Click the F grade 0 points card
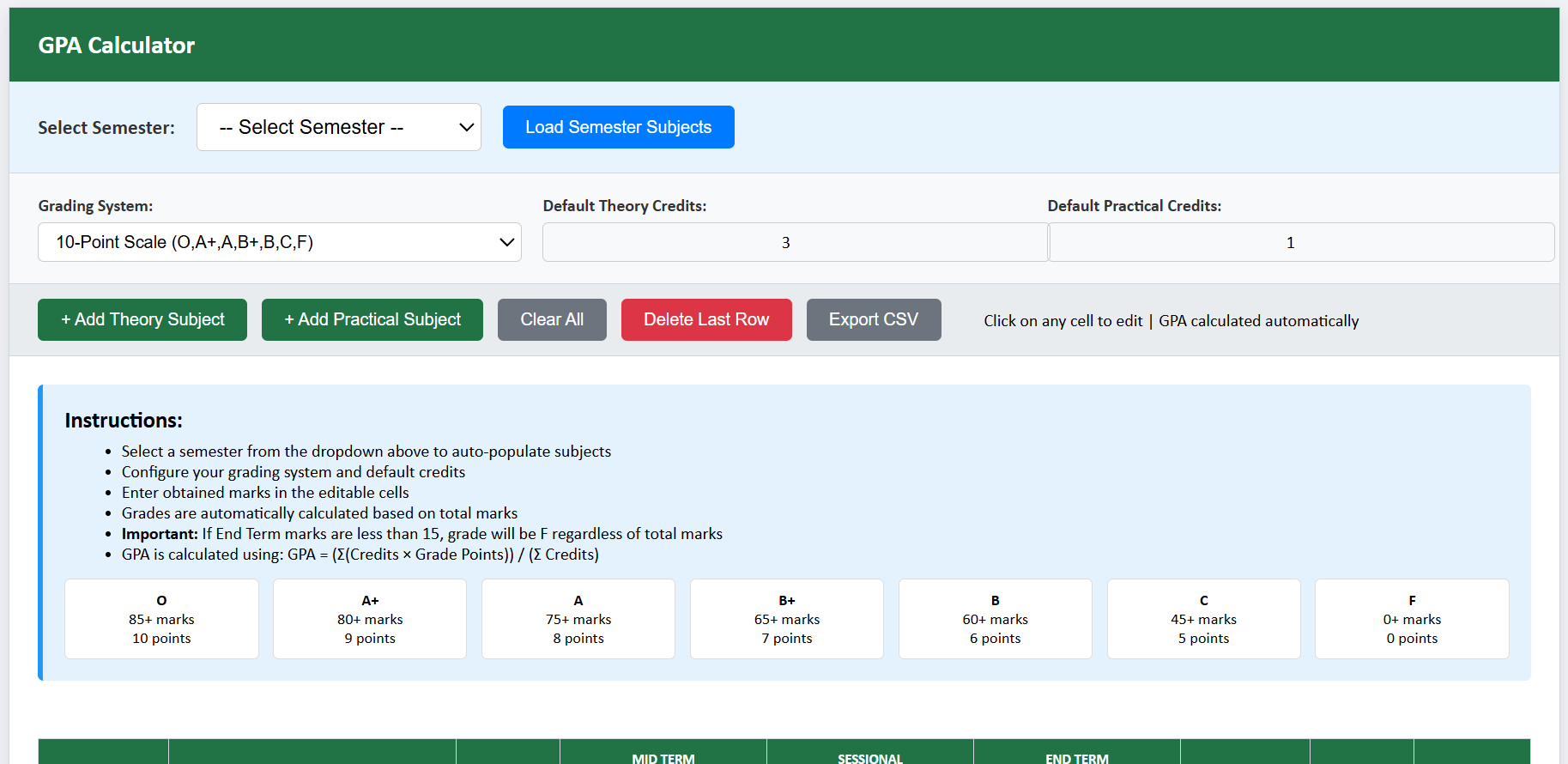This screenshot has width=1568, height=764. 1412,619
